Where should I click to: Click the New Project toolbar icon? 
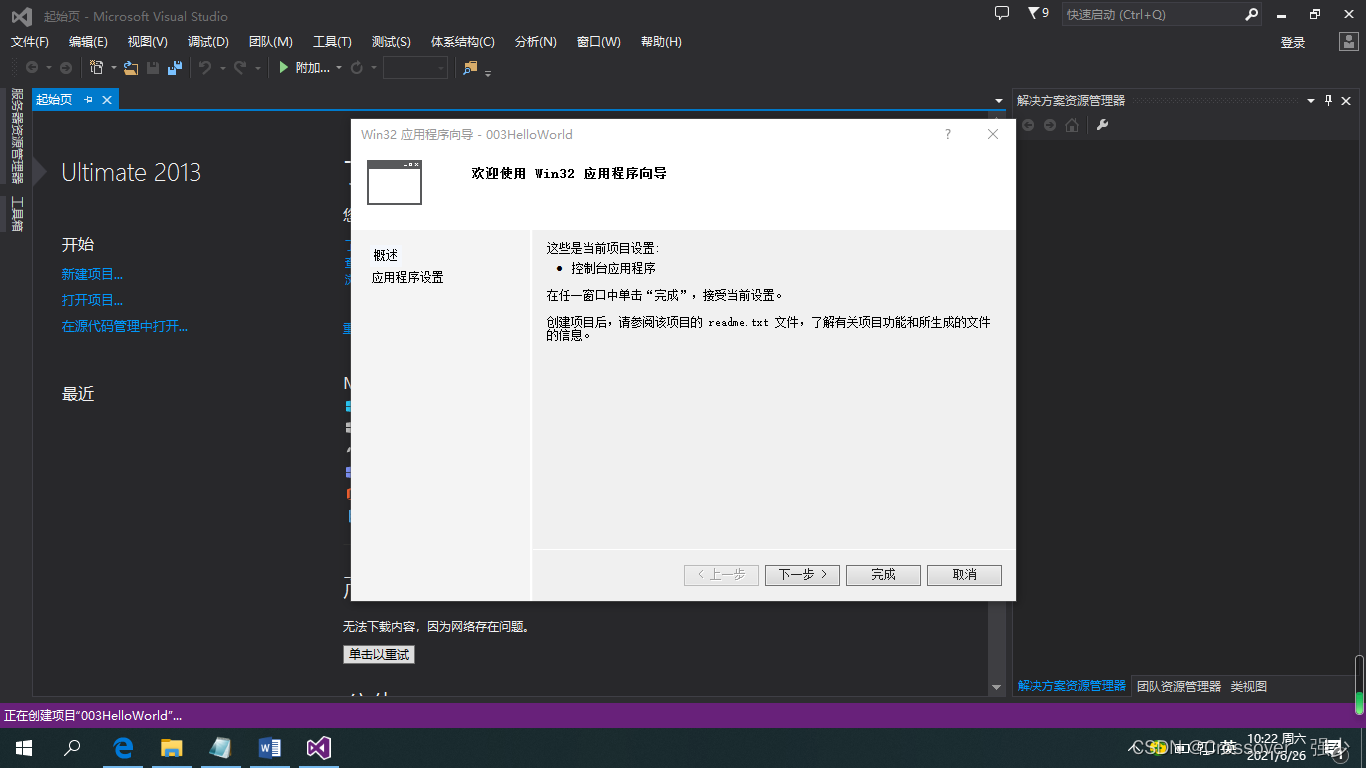pyautogui.click(x=97, y=68)
